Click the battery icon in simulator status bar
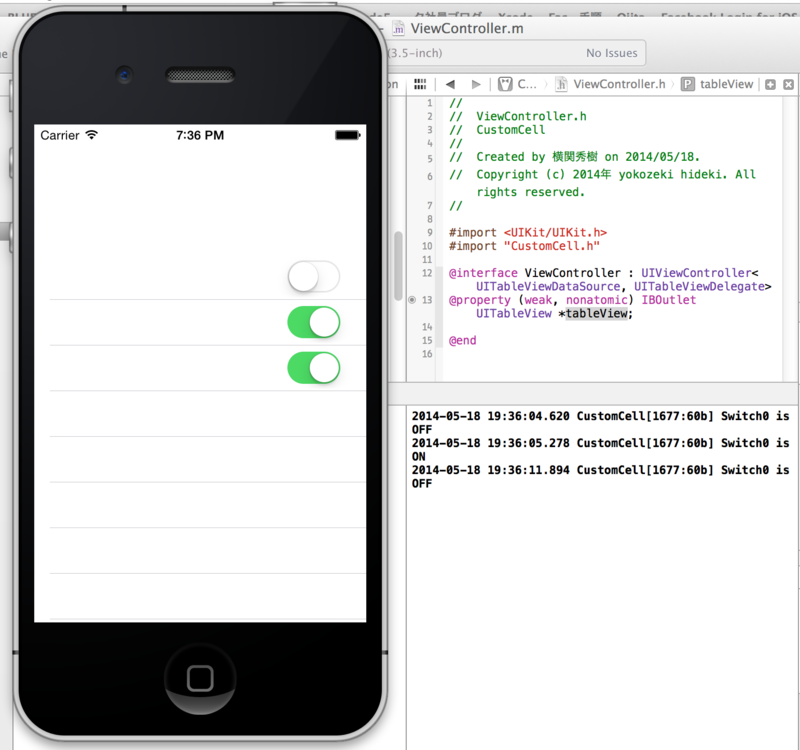The width and height of the screenshot is (800, 750). (x=347, y=135)
